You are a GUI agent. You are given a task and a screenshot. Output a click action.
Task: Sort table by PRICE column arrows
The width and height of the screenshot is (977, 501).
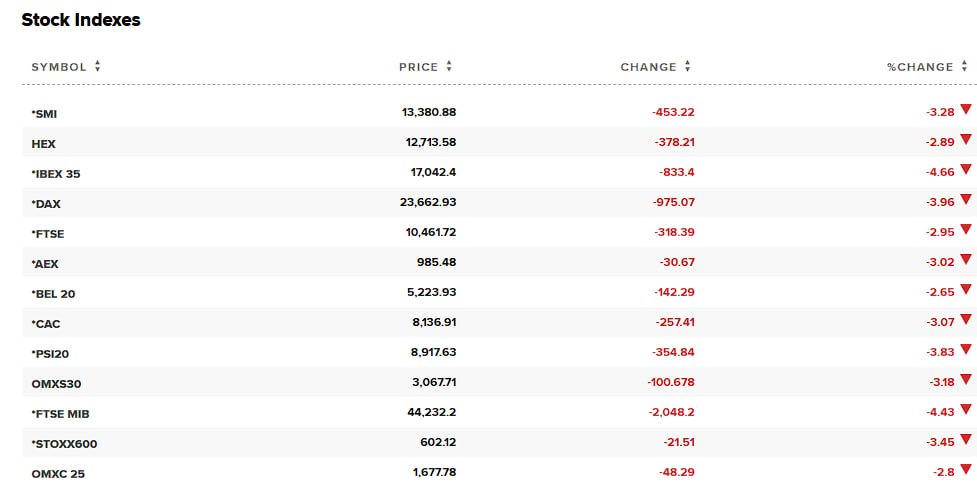(449, 66)
